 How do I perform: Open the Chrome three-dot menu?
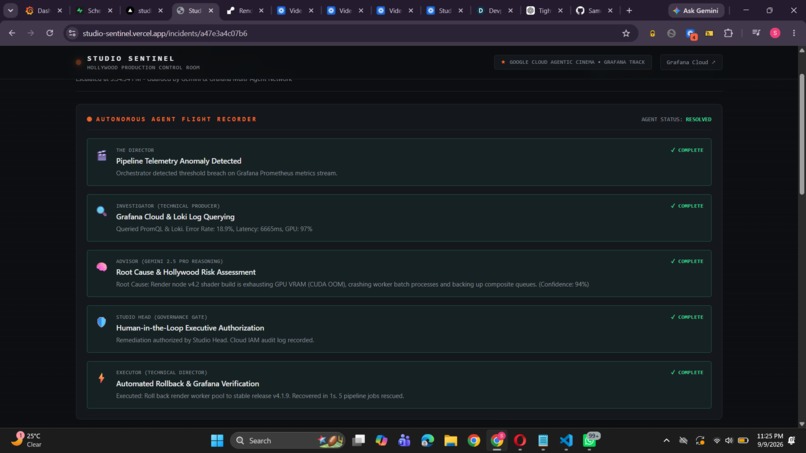(794, 33)
